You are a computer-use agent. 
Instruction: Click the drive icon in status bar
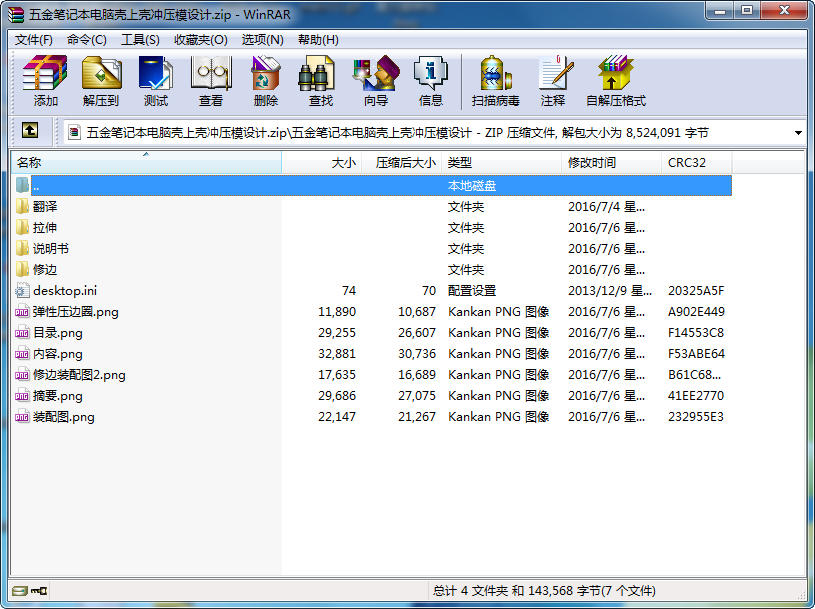tap(20, 590)
